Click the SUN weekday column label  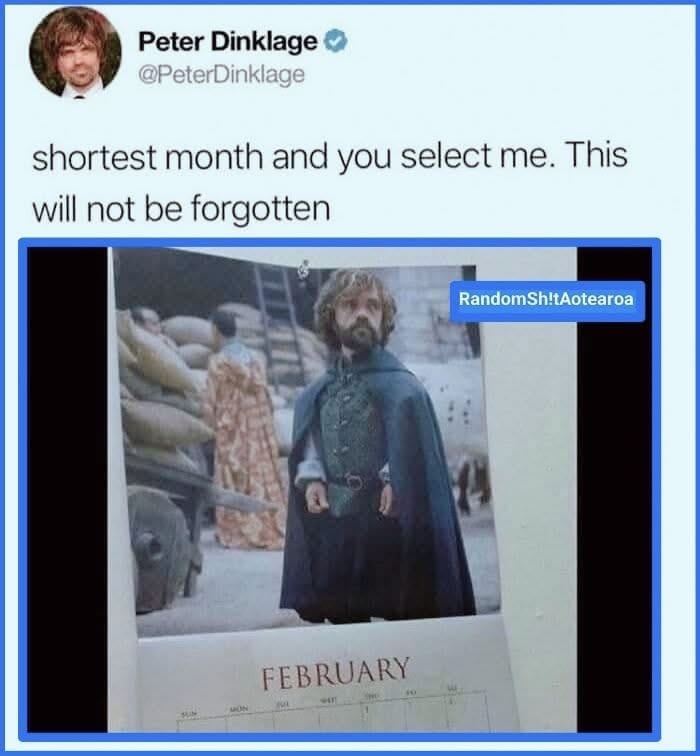tap(189, 713)
